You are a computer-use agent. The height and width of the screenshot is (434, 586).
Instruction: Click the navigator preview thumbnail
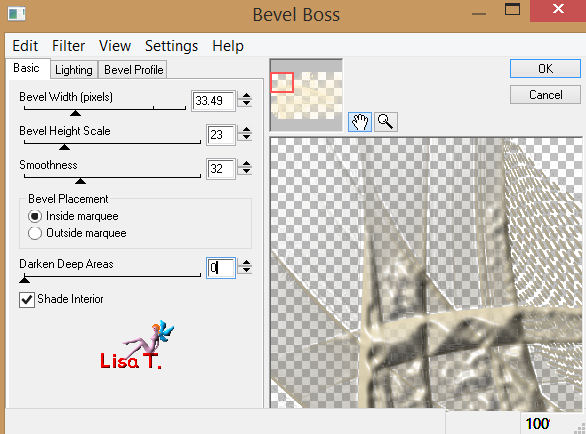(x=306, y=95)
